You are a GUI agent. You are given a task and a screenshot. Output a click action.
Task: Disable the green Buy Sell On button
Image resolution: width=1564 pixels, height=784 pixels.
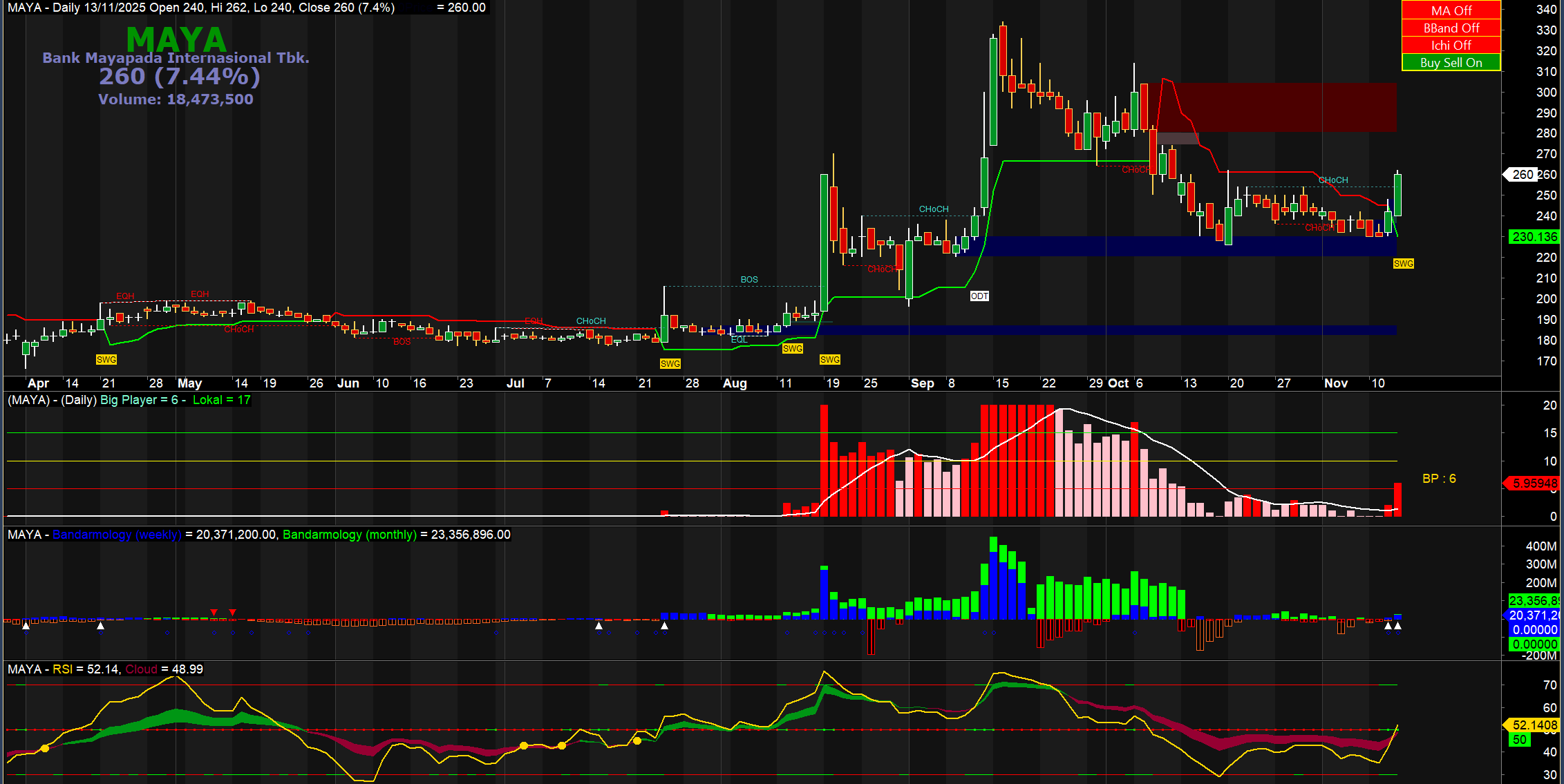tap(1451, 62)
